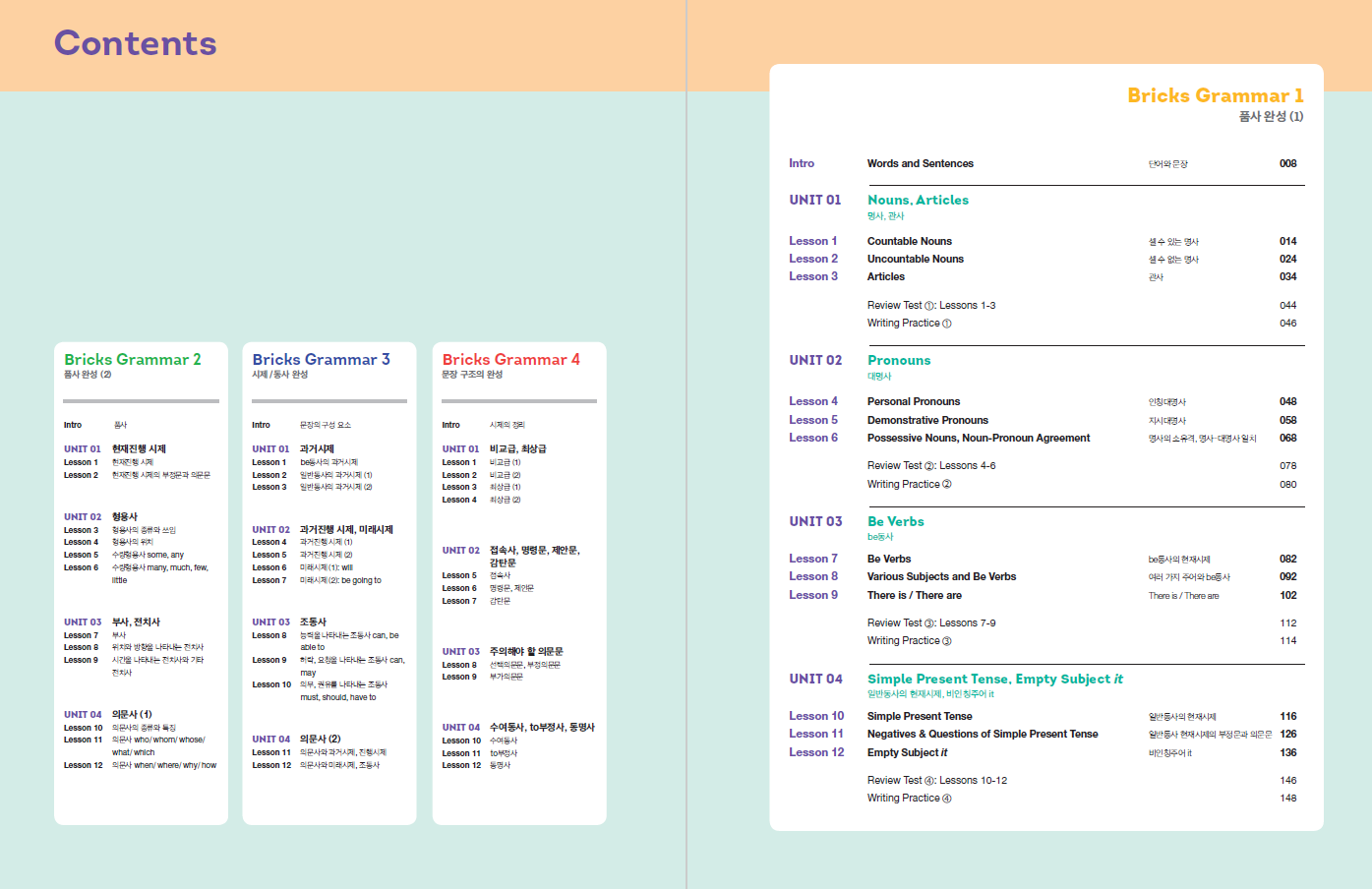Click "과거진행 시제, 미래시제" unit title
1372x889 pixels.
[346, 529]
